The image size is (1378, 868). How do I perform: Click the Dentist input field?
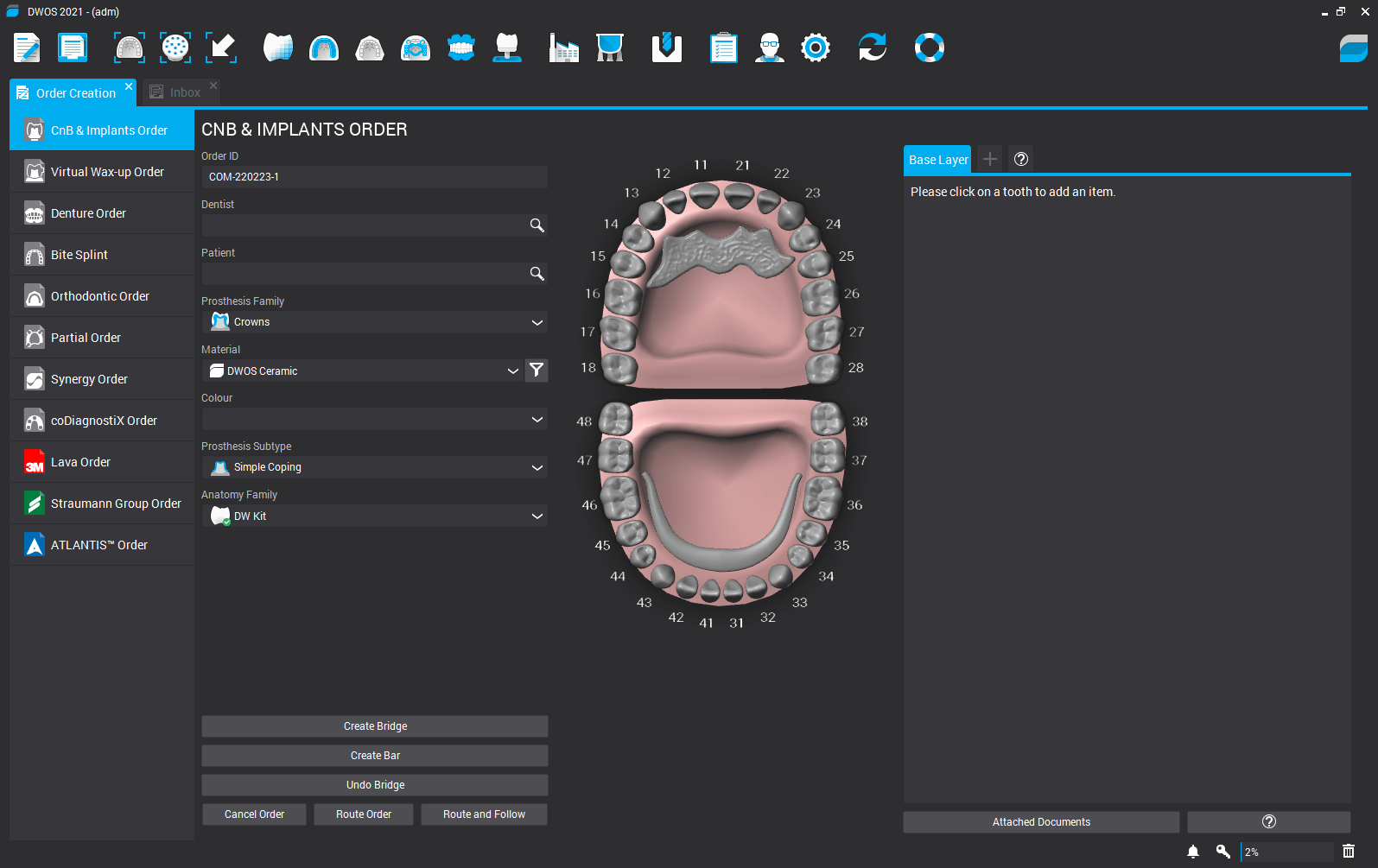click(x=375, y=225)
